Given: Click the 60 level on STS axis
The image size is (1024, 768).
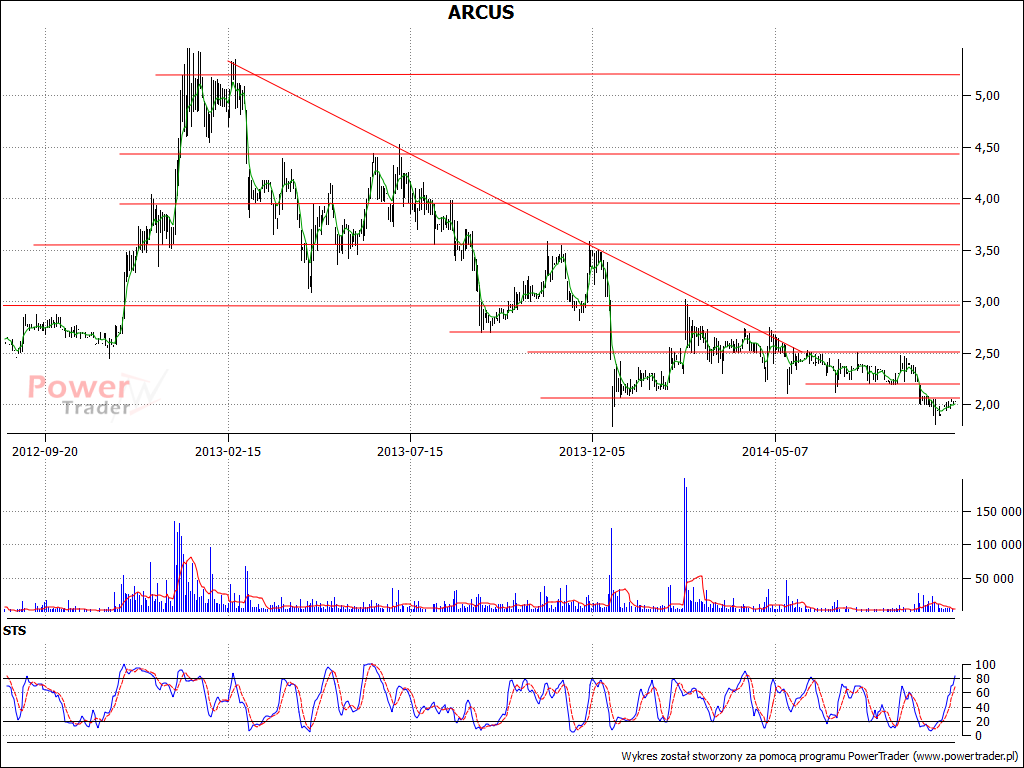Looking at the screenshot, I should [x=982, y=694].
